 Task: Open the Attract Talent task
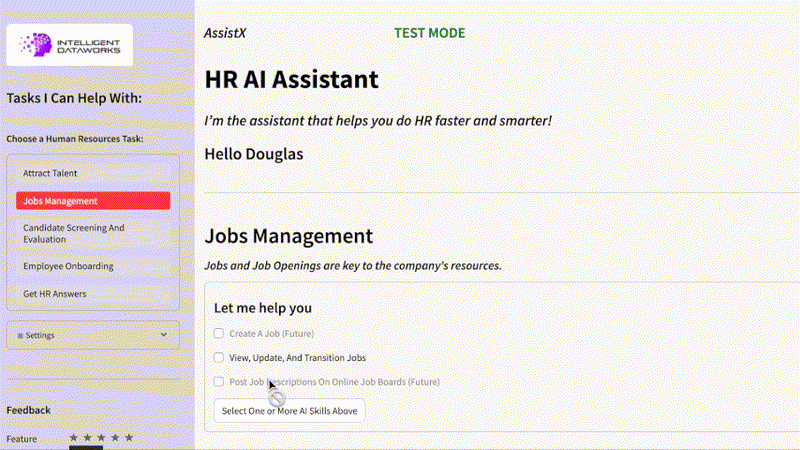(50, 173)
